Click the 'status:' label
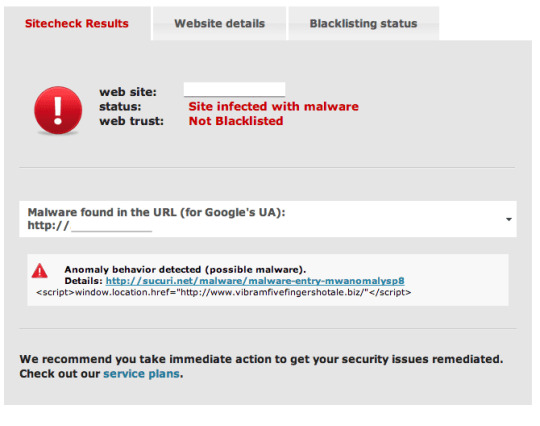540x426 pixels. coord(120,106)
